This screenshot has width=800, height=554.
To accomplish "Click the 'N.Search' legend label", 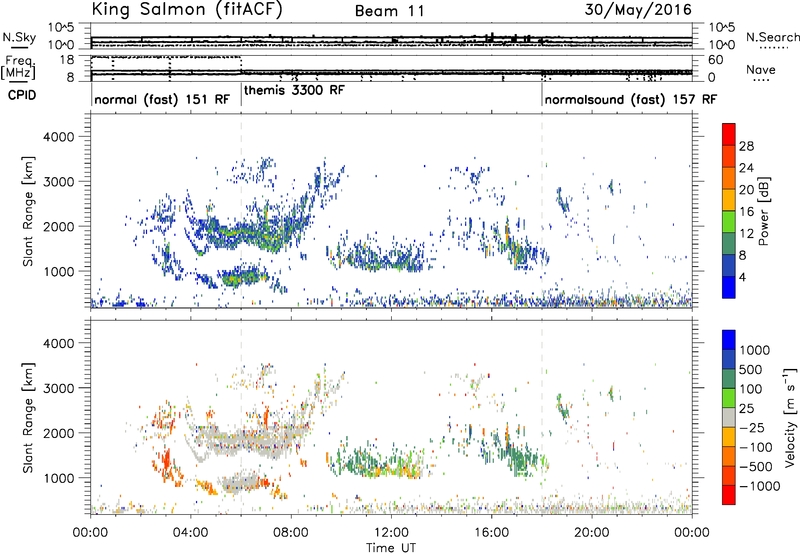I will (x=772, y=37).
